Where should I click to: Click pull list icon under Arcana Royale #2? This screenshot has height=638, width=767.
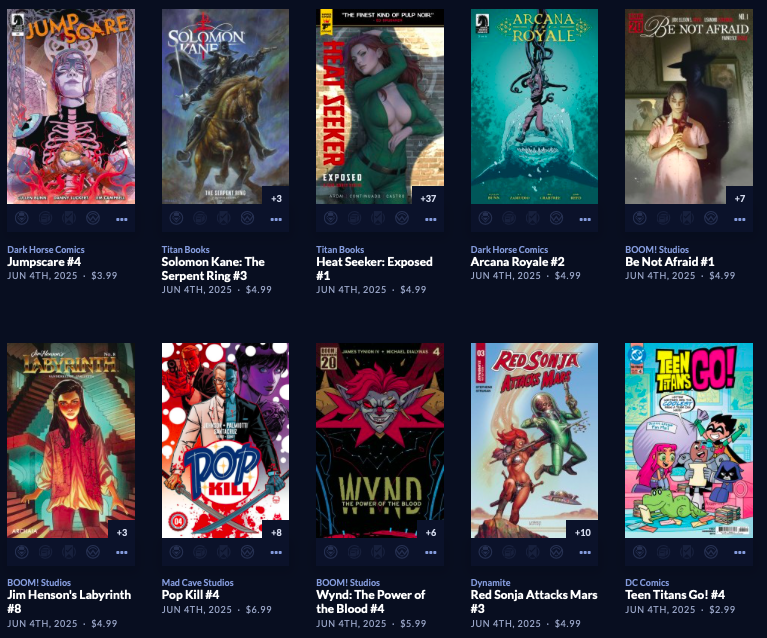[x=485, y=218]
